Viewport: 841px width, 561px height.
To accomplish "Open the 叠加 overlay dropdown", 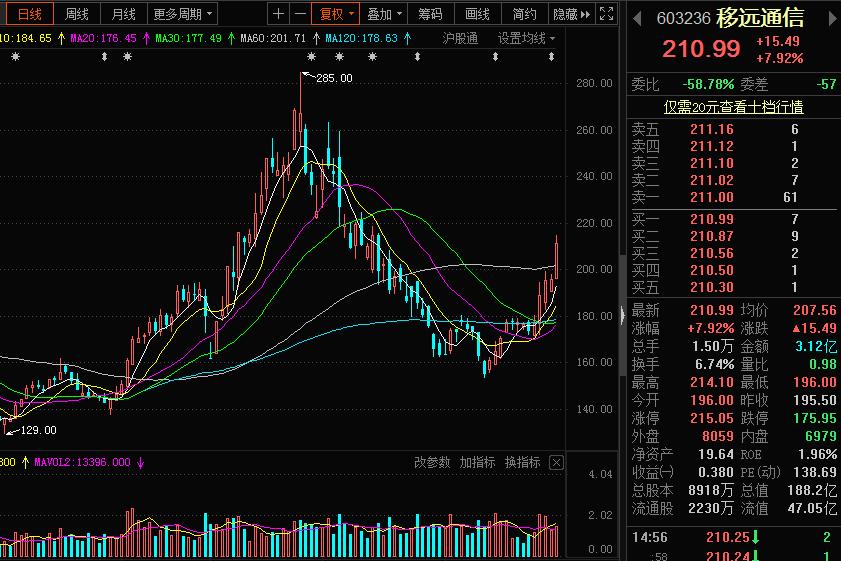I will pos(385,14).
